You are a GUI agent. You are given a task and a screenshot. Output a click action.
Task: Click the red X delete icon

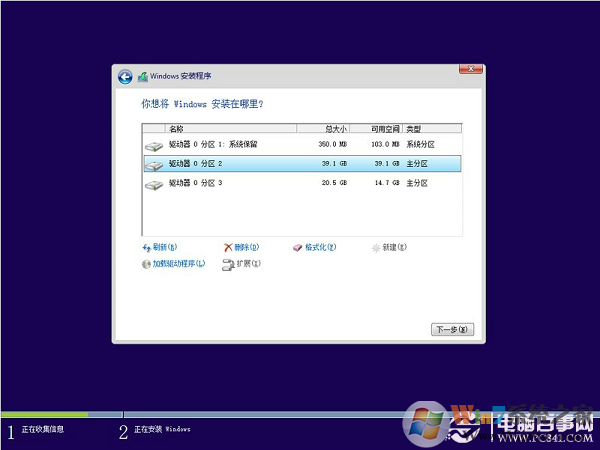pos(228,247)
